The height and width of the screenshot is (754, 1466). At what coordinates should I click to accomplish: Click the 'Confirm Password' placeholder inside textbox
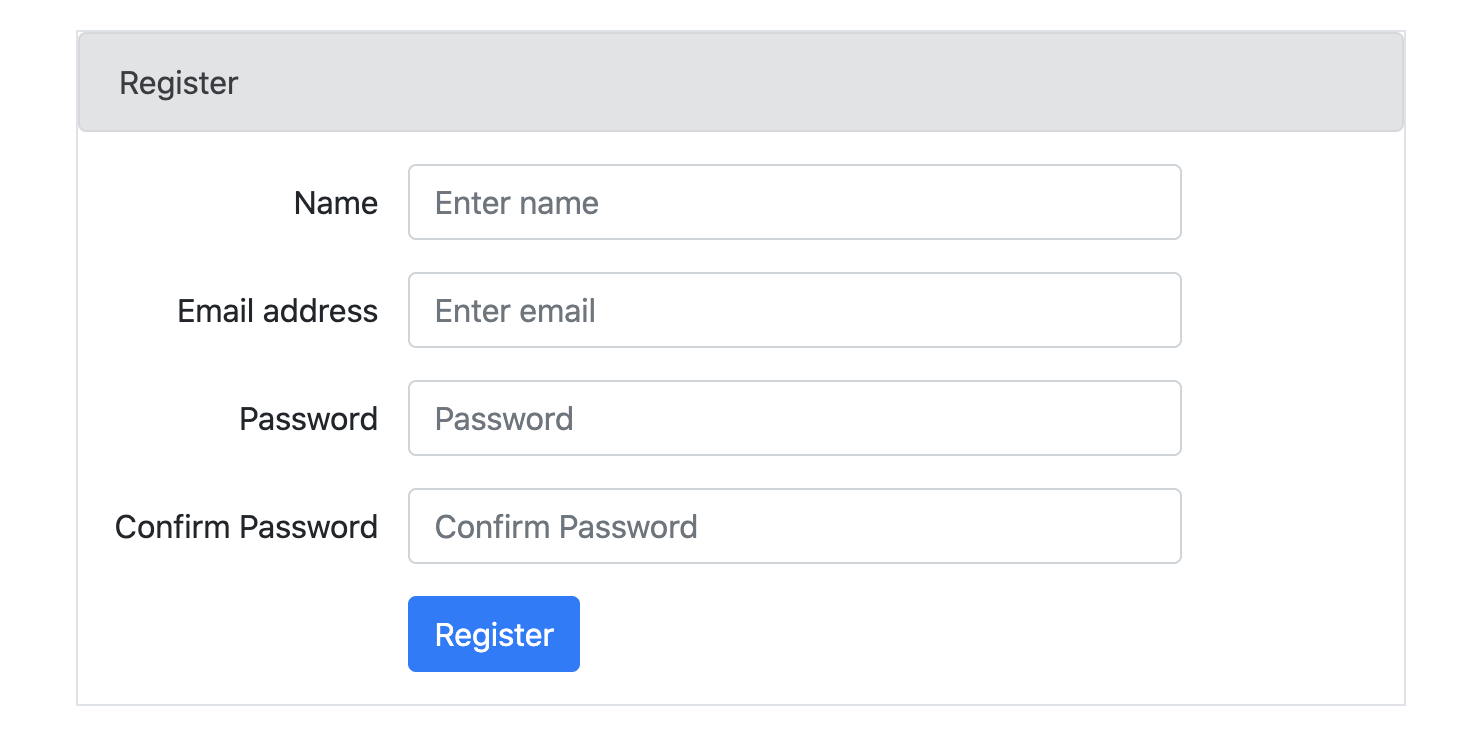pyautogui.click(x=566, y=527)
